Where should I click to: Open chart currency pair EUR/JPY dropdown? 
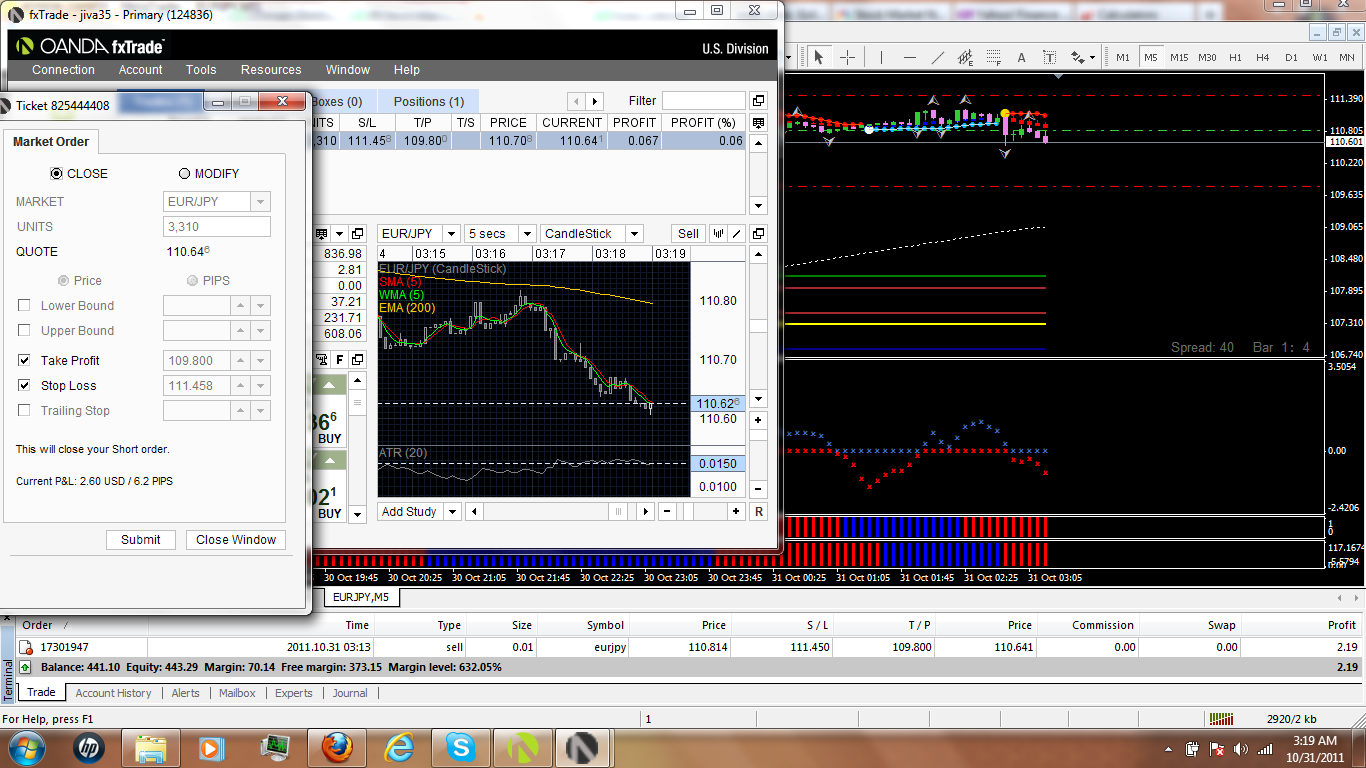(451, 233)
